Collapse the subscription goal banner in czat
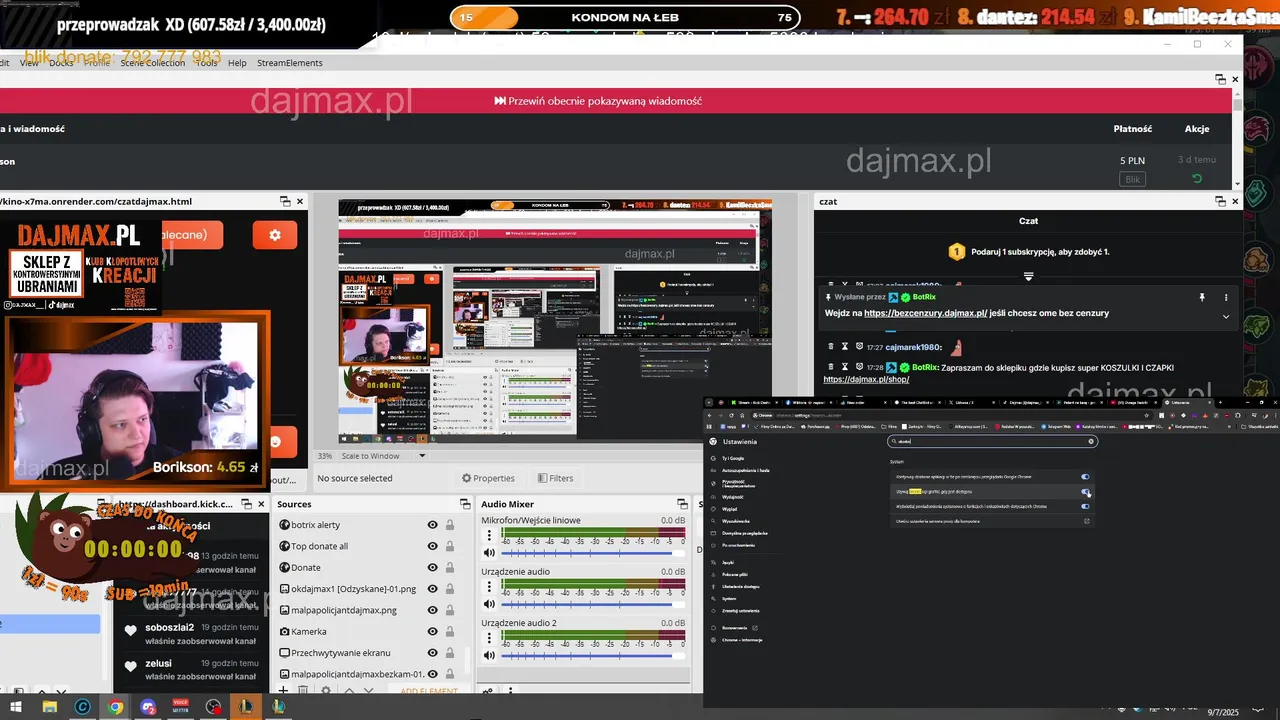Viewport: 1280px width, 720px height. coord(1028,276)
